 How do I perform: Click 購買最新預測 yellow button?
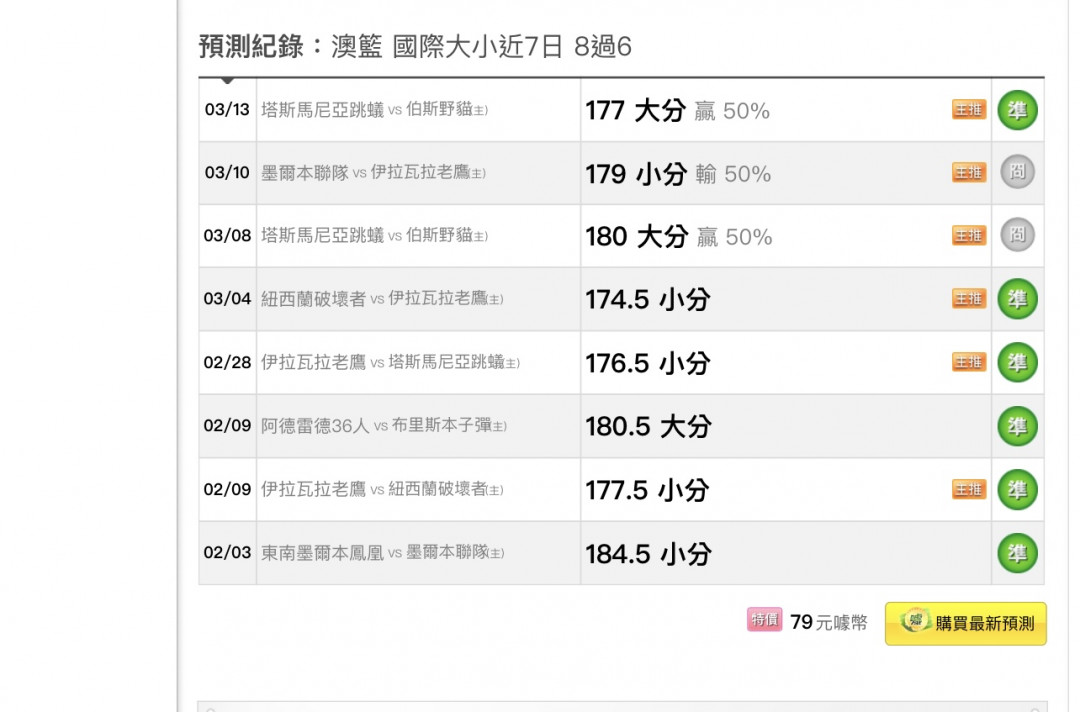(x=966, y=623)
